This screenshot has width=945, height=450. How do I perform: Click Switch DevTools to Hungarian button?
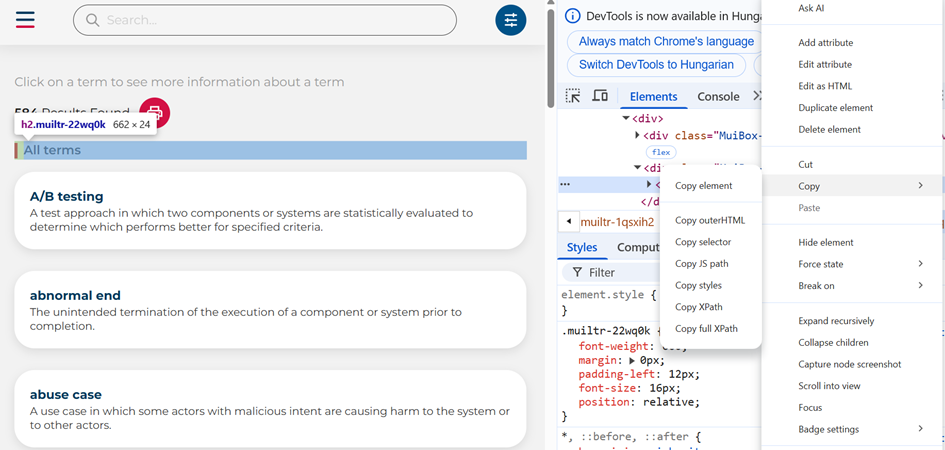pyautogui.click(x=656, y=65)
